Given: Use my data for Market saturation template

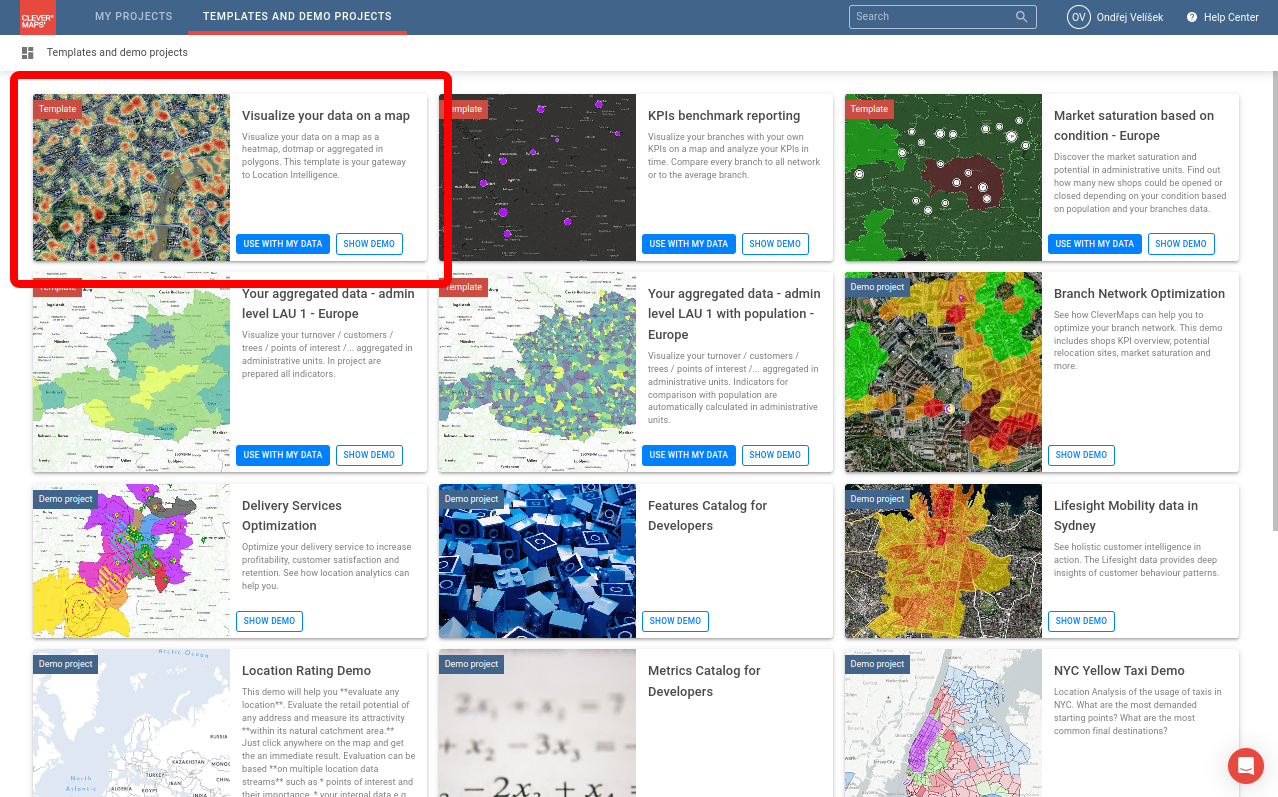Looking at the screenshot, I should click(1095, 244).
